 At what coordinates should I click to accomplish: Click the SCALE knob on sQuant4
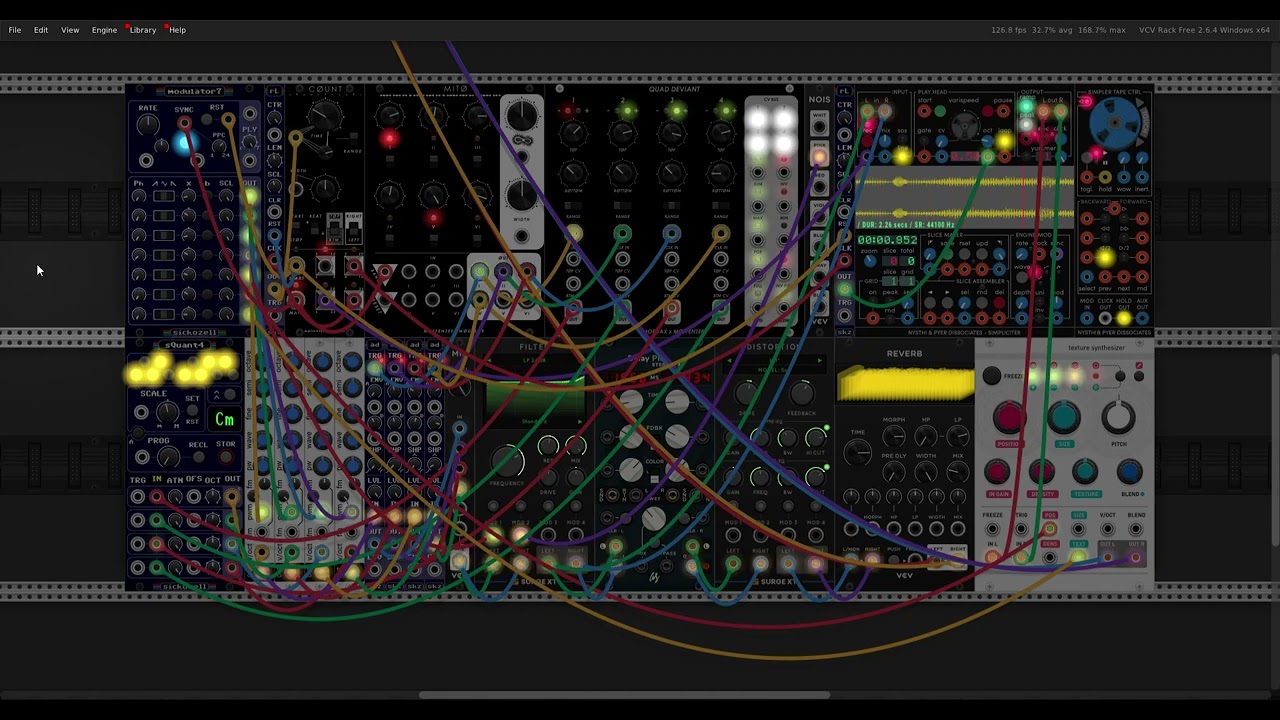(168, 412)
